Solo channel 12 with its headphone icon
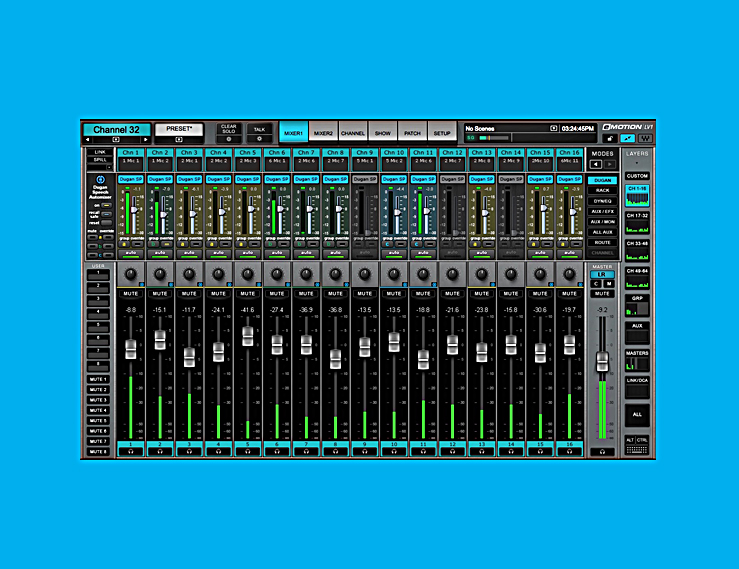739x569 pixels. pos(452,452)
